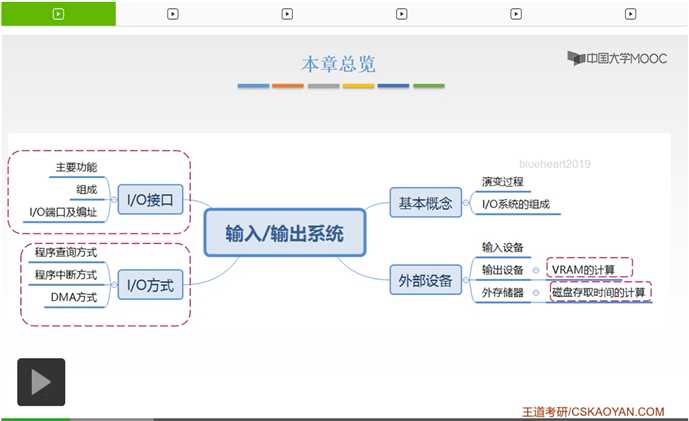
Task: Open the third video section tab
Action: coord(287,14)
